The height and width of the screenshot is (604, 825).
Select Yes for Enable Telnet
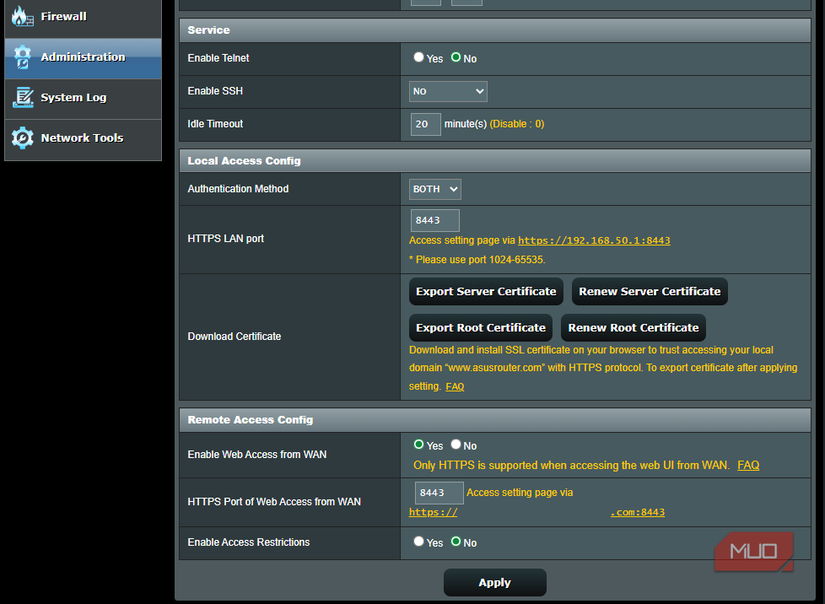(x=419, y=57)
